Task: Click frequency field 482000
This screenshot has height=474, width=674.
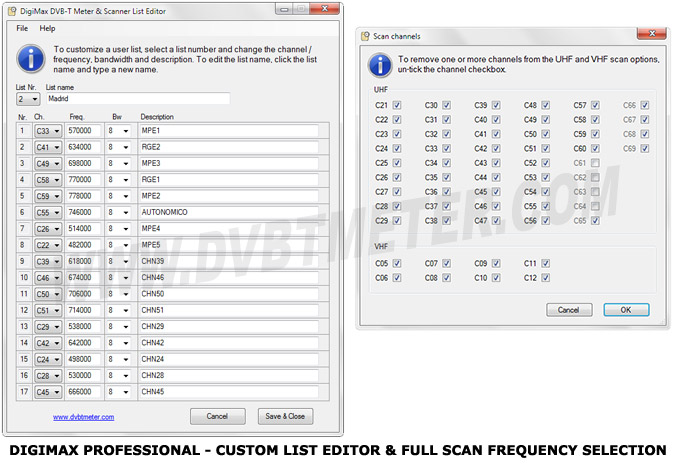Action: click(83, 245)
